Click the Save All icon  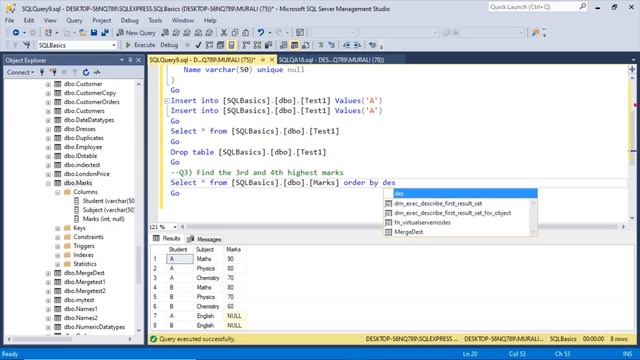[x=105, y=33]
